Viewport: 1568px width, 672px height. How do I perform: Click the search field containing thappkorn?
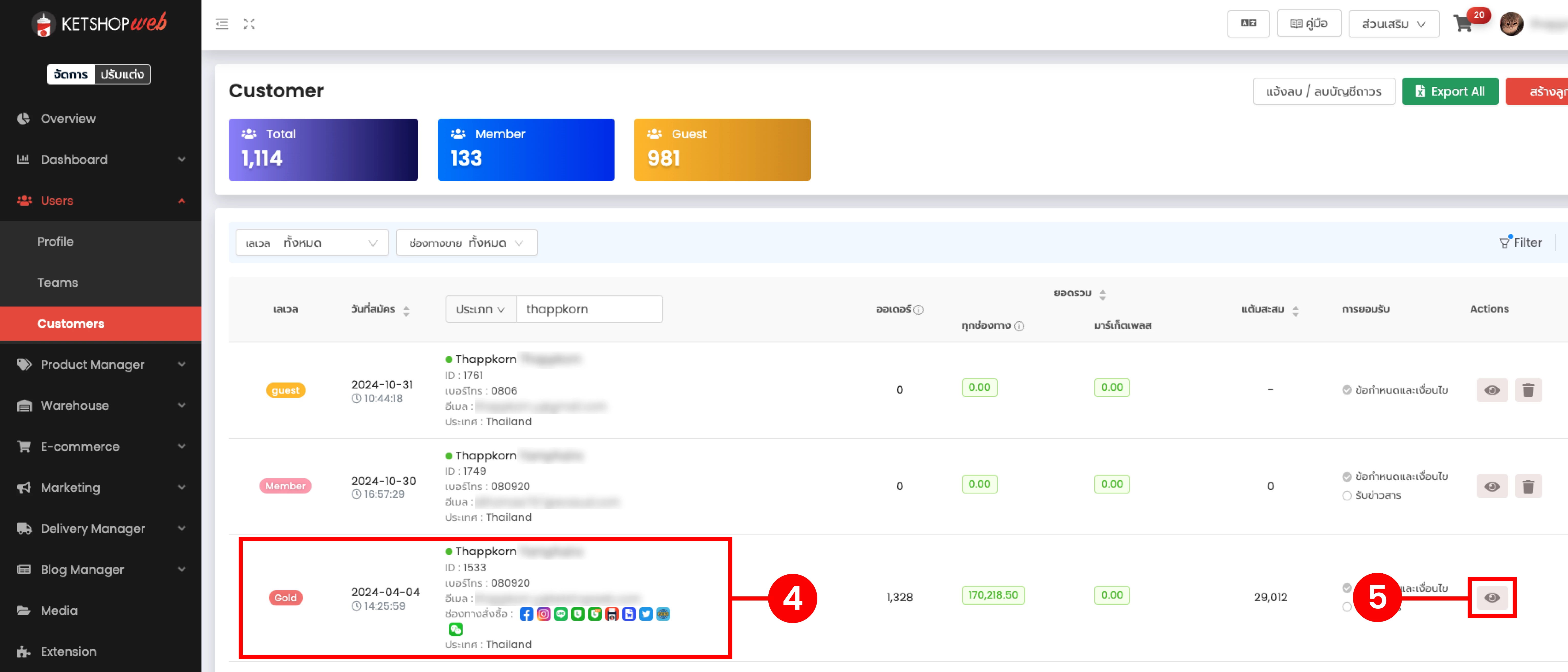tap(590, 309)
